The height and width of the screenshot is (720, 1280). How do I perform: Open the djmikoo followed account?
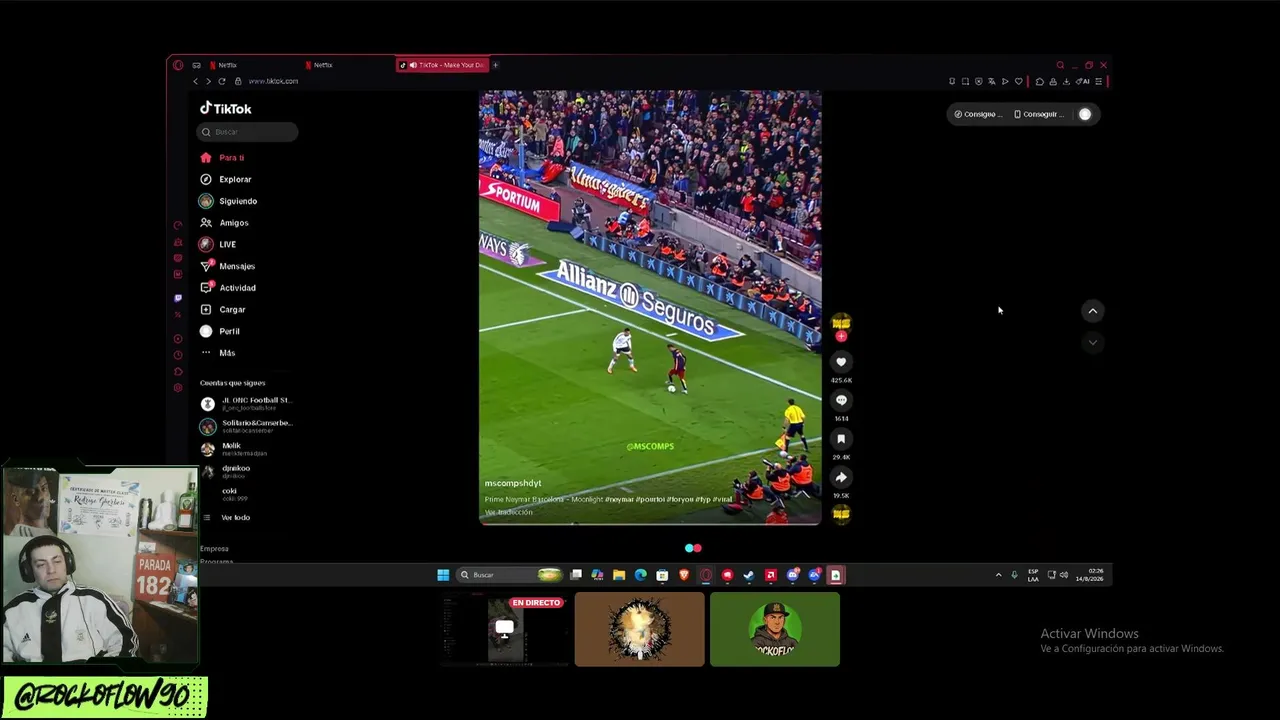coord(226,471)
